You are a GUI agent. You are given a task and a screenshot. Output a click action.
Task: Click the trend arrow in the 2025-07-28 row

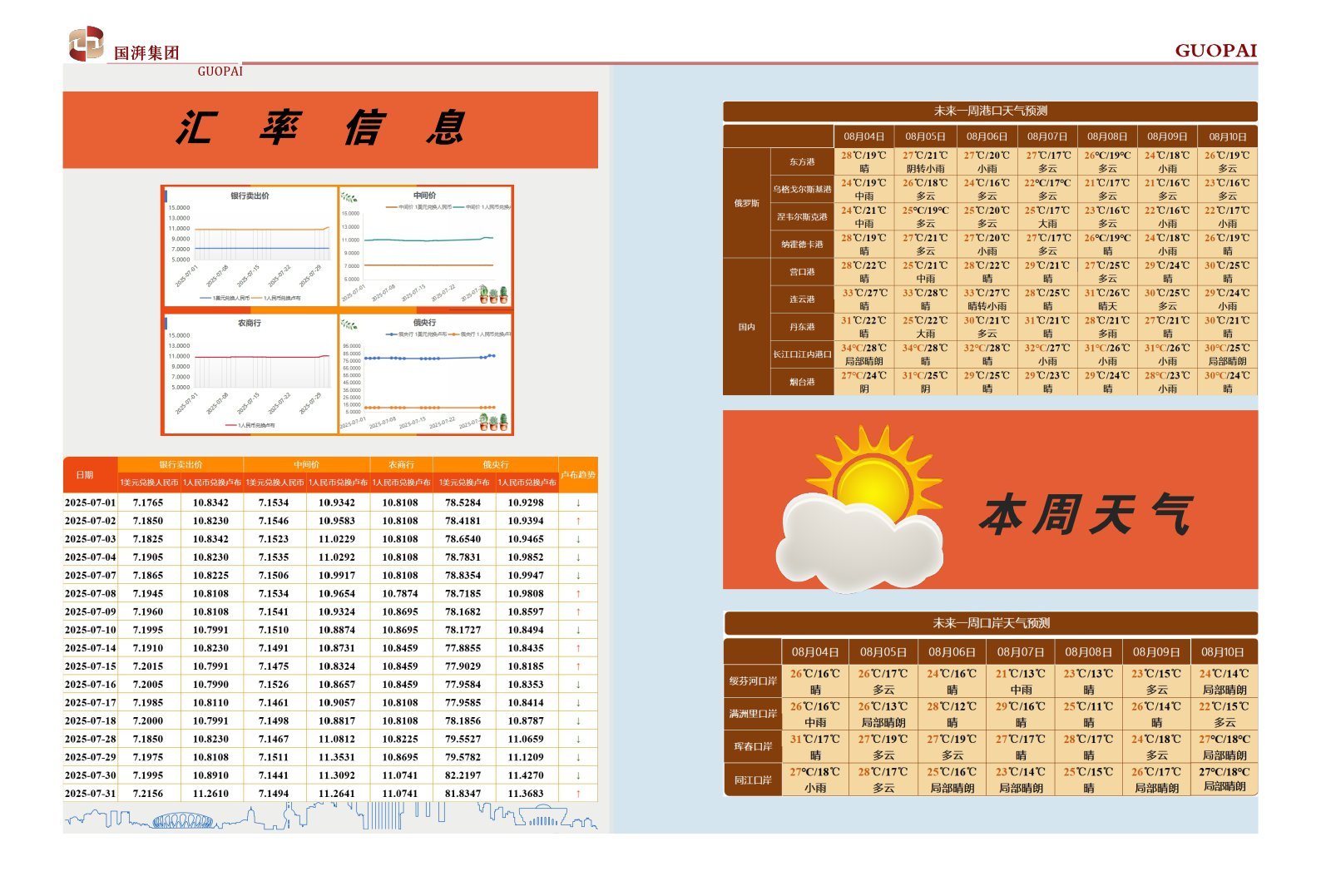tap(578, 739)
